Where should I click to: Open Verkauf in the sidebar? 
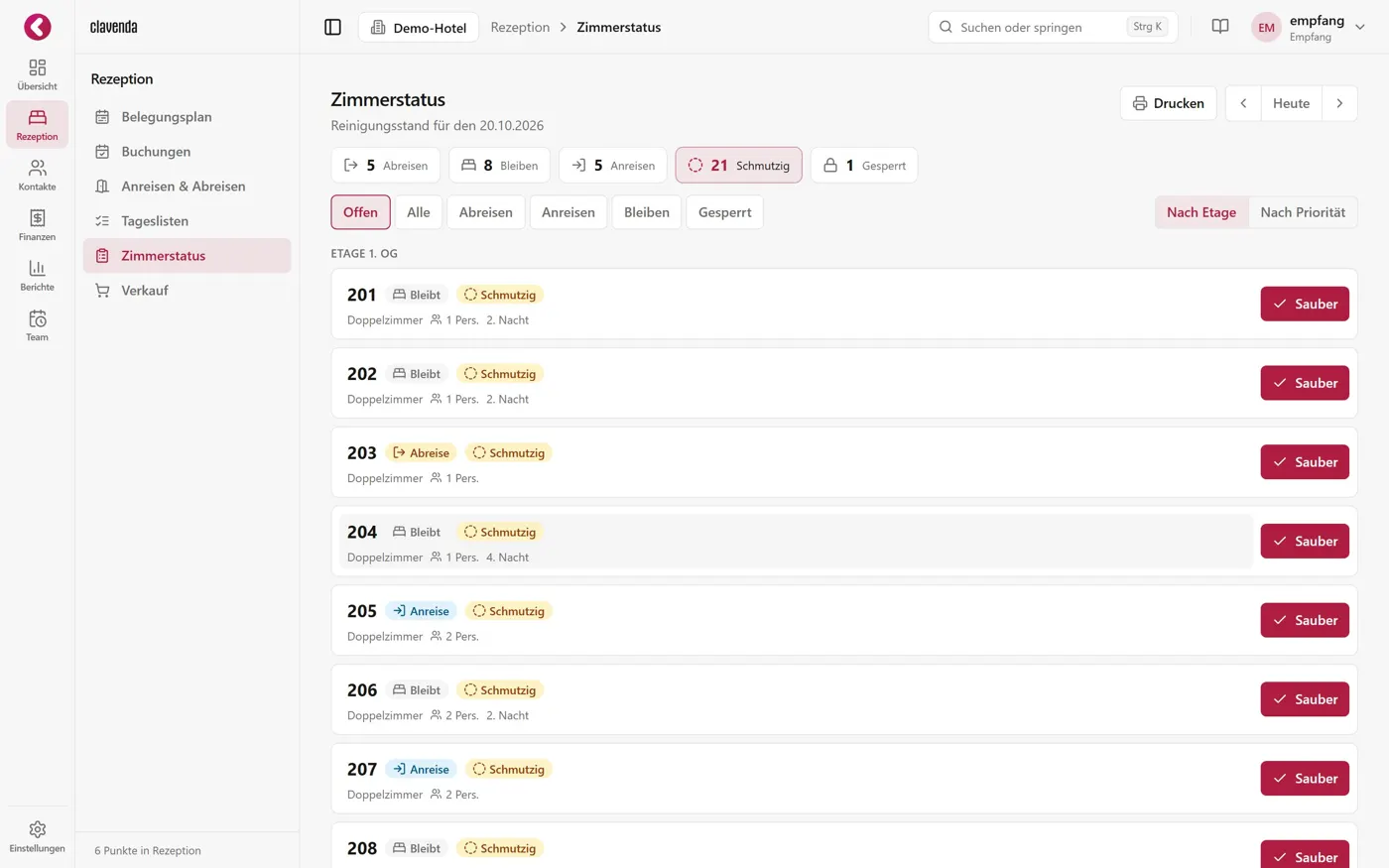(187, 291)
